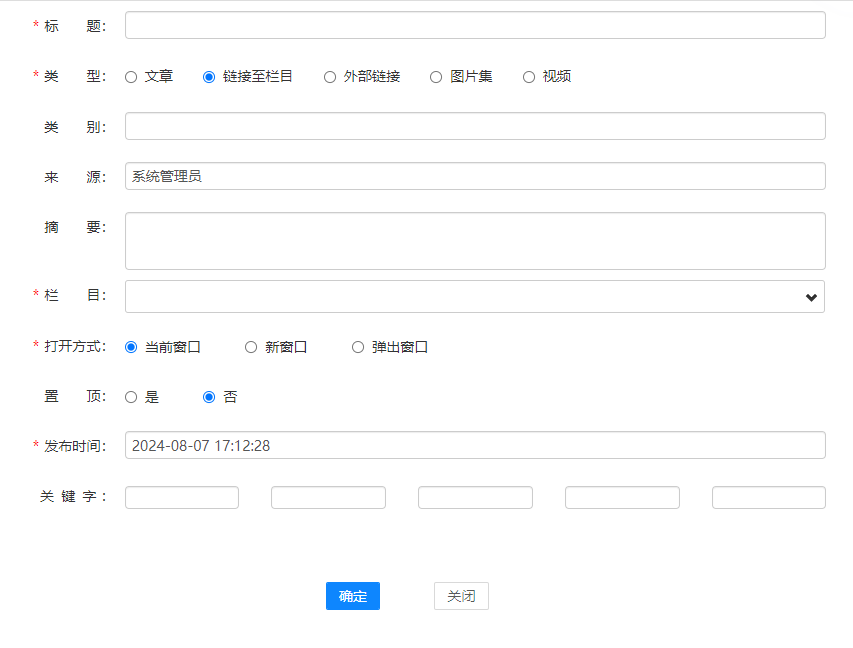853x648 pixels.
Task: Focus the 来源 field containing 系统管理员
Action: (x=475, y=176)
